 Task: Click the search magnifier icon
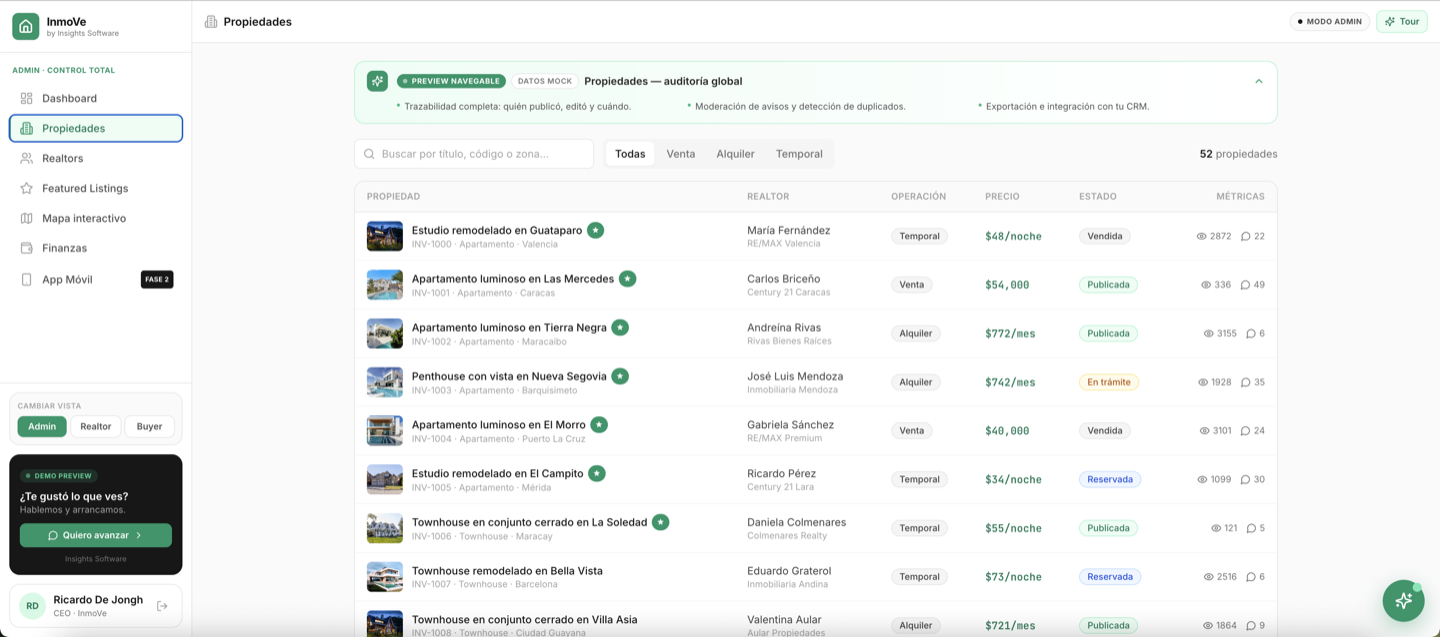coord(369,154)
